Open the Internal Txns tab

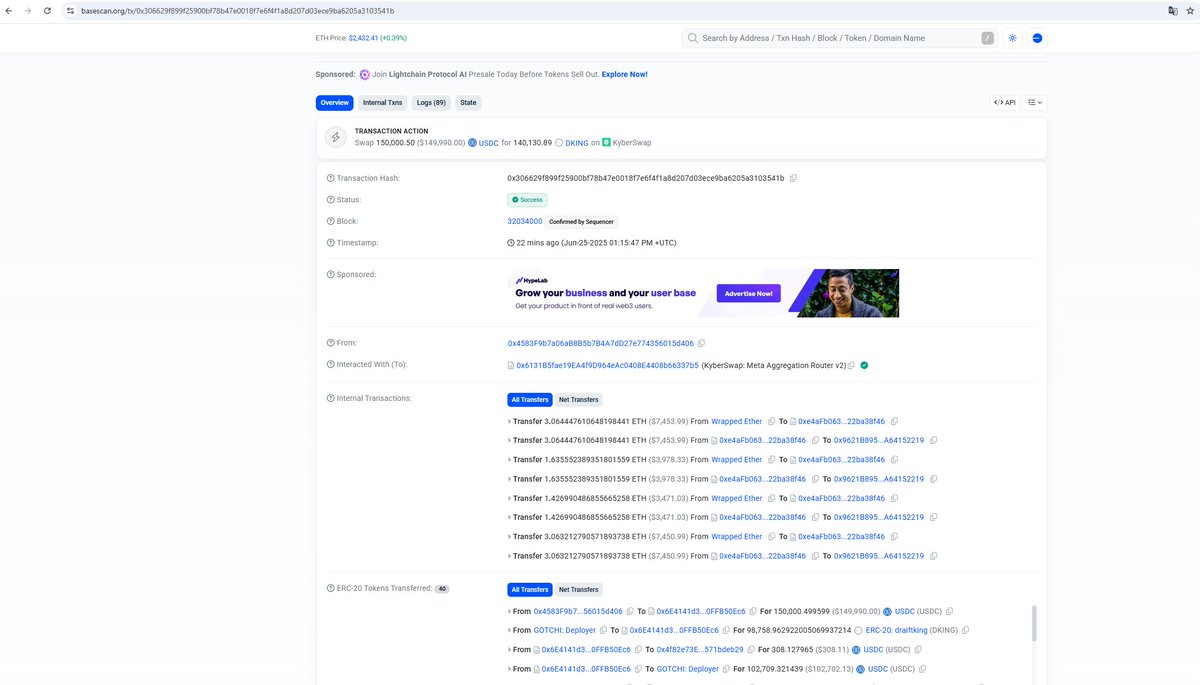pyautogui.click(x=382, y=102)
